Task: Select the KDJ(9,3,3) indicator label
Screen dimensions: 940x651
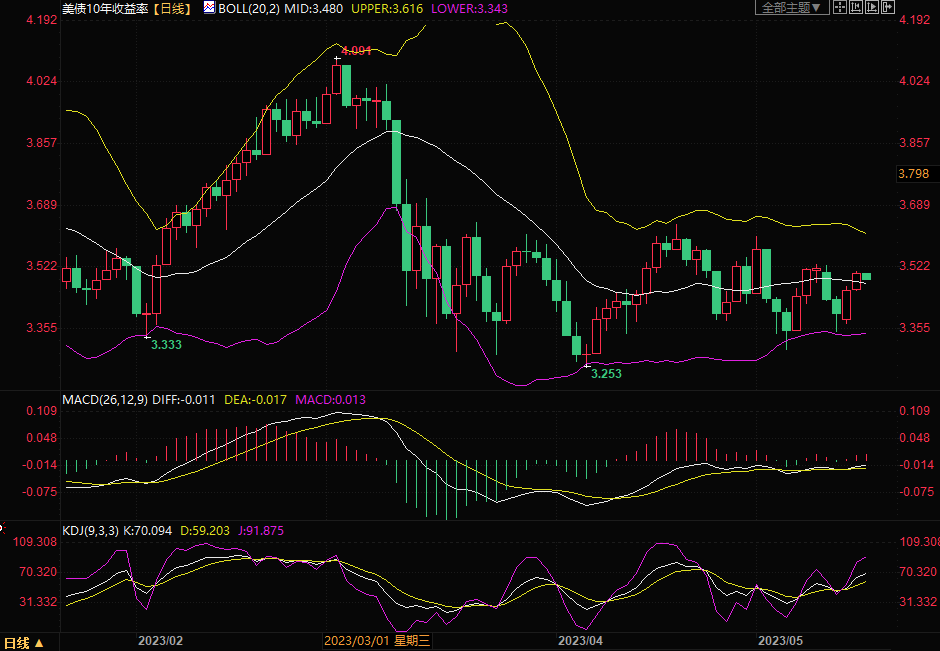Action: 91,530
